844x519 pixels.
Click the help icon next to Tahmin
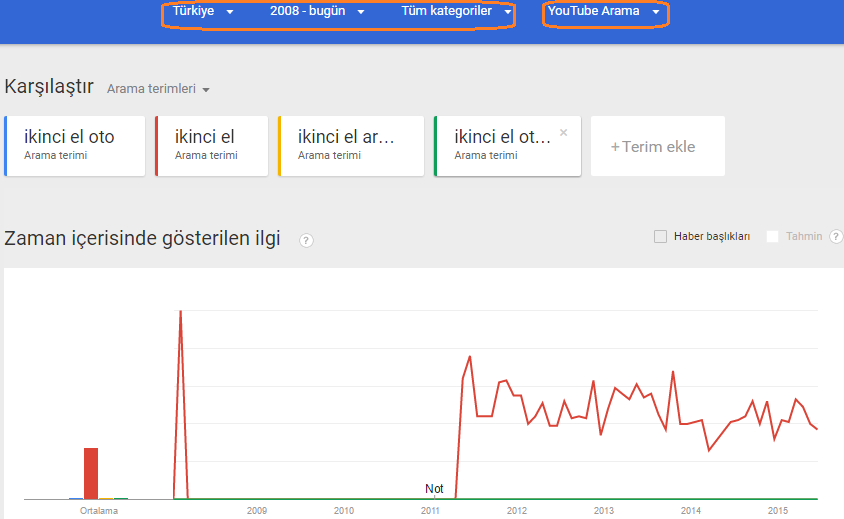coord(836,236)
